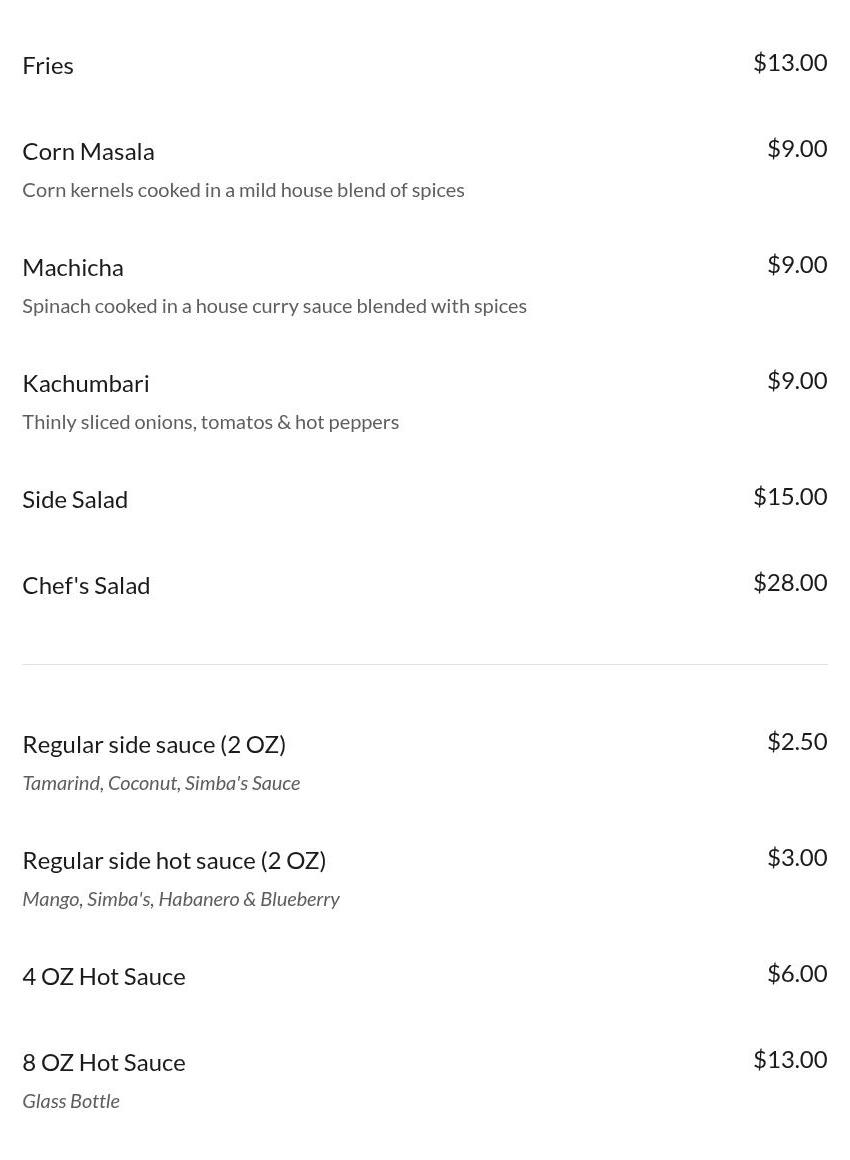The width and height of the screenshot is (850, 1160).
Task: Choose Regular side hot sauce (2 OZ)
Action: tap(174, 860)
